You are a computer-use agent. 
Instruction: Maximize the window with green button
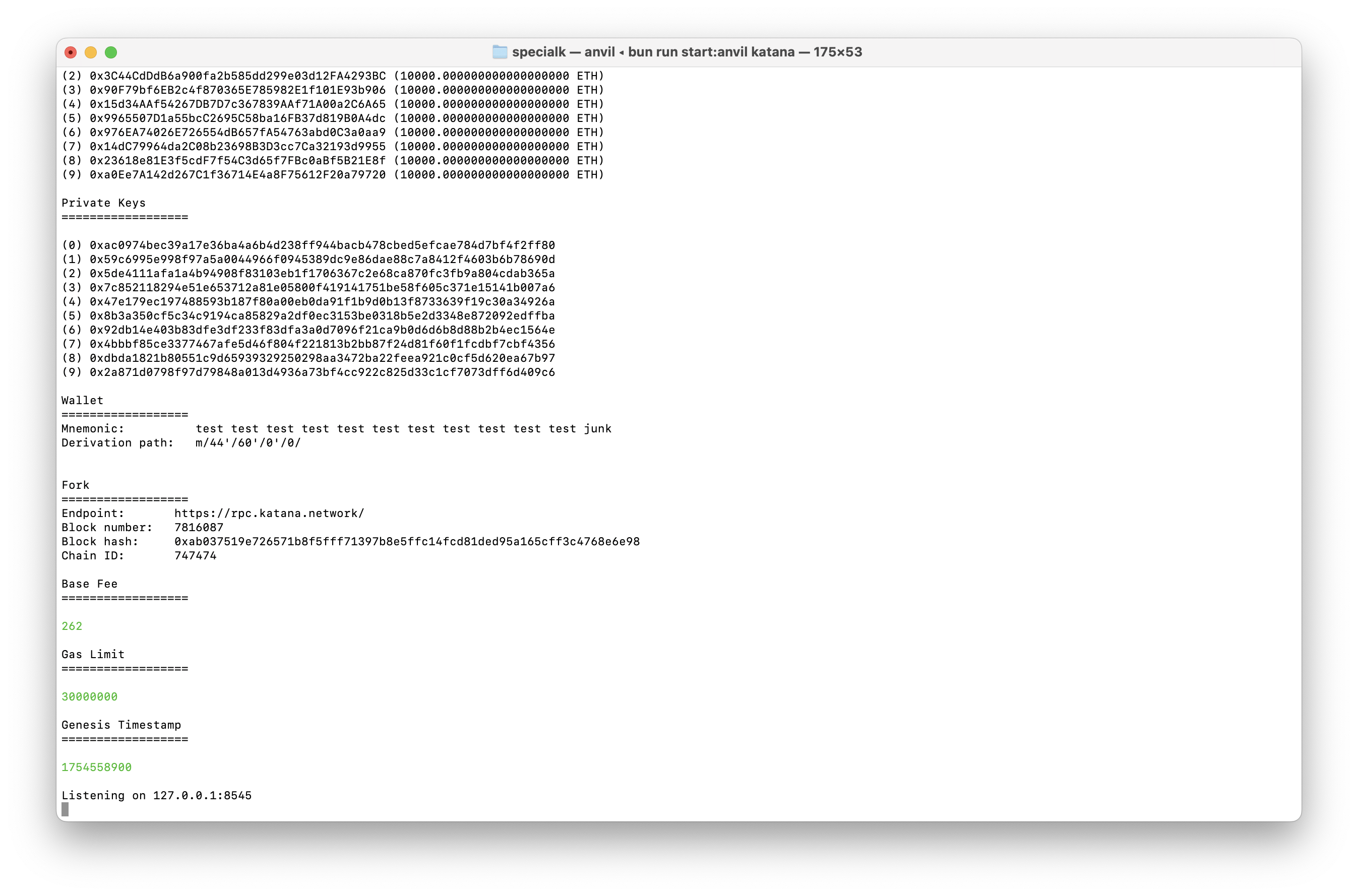111,52
